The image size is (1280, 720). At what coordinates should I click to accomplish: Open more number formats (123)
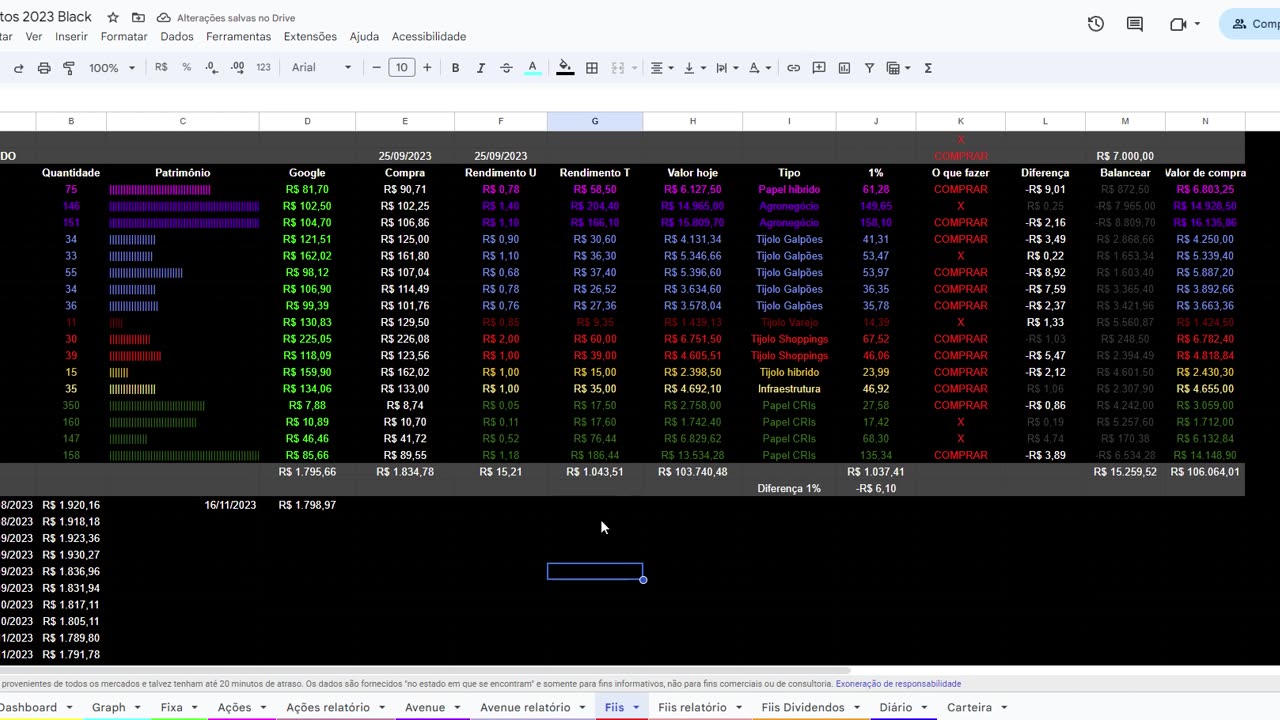[263, 68]
